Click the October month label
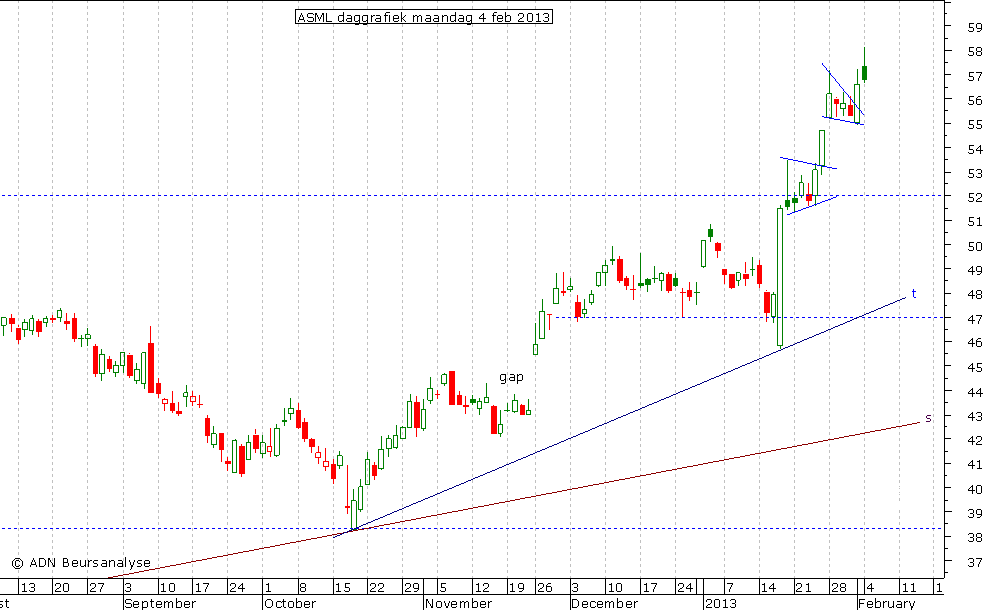This screenshot has height=610, width=985. (x=290, y=604)
